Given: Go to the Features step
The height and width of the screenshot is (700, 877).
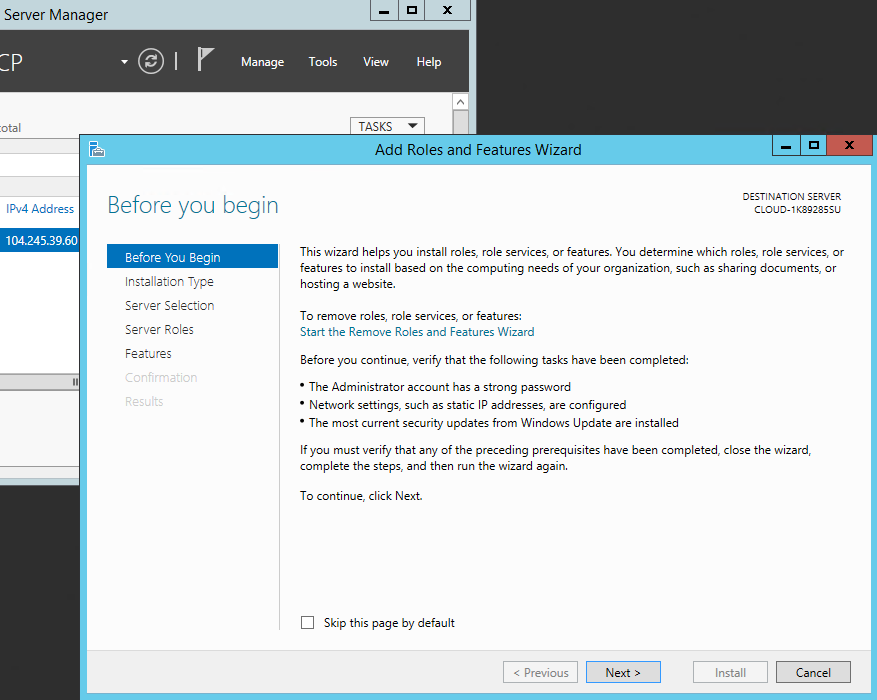Looking at the screenshot, I should (x=148, y=354).
